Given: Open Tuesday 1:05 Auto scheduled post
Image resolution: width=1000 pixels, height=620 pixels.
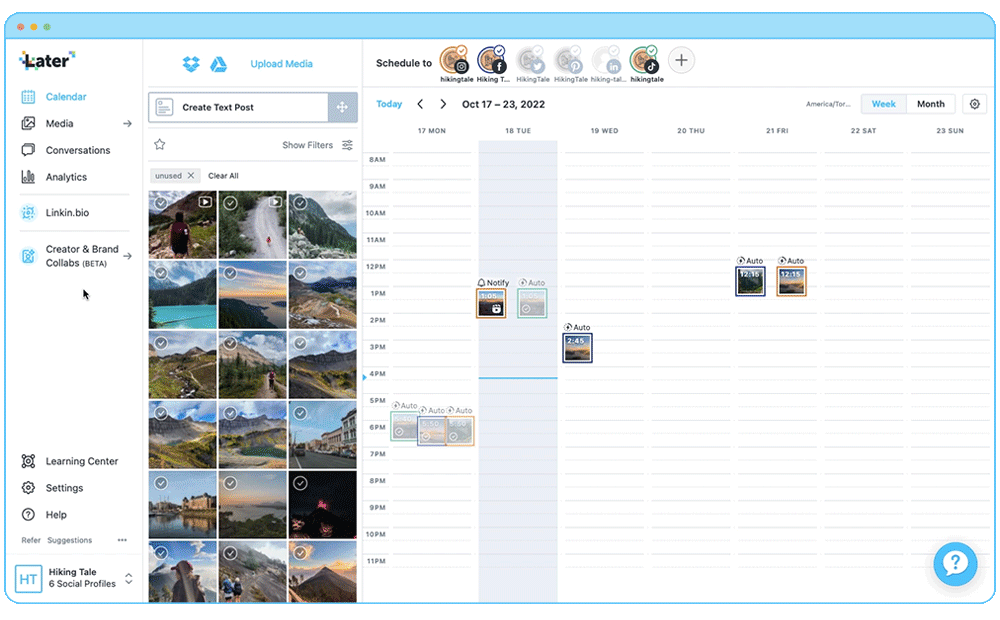Looking at the screenshot, I should point(532,303).
